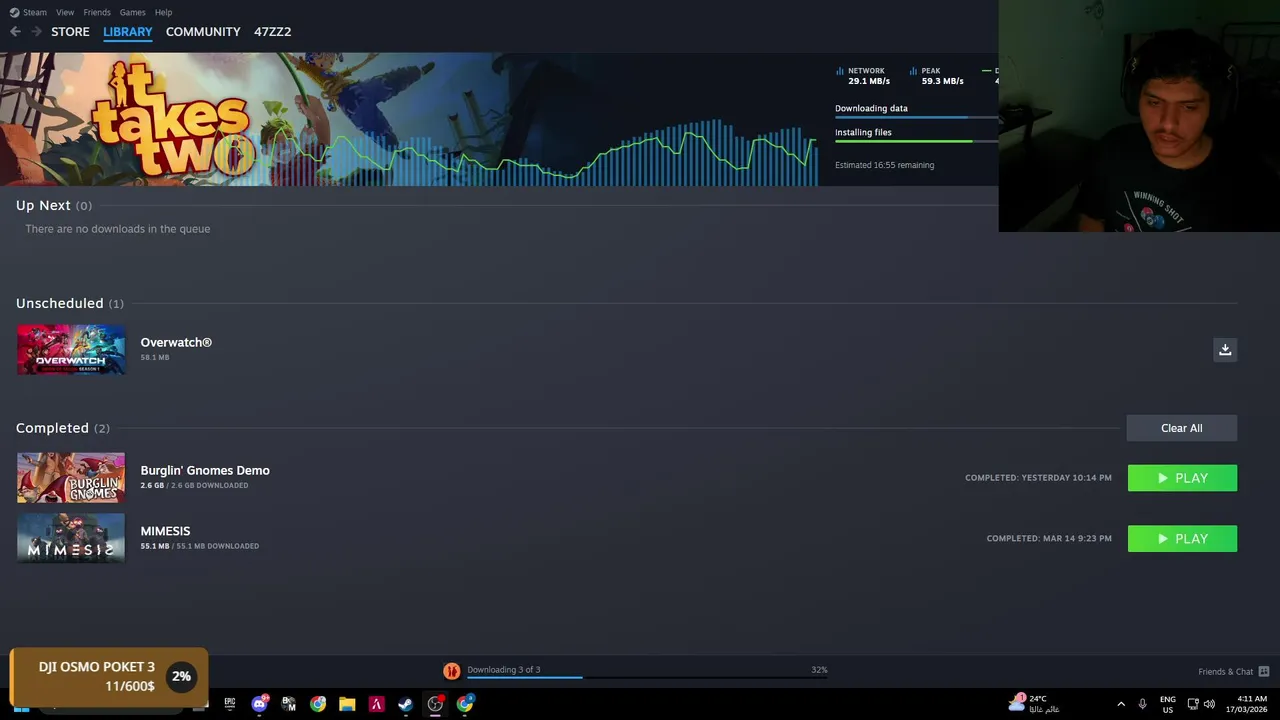Click the MIMESIS title text
The height and width of the screenshot is (720, 1280).
click(x=165, y=531)
